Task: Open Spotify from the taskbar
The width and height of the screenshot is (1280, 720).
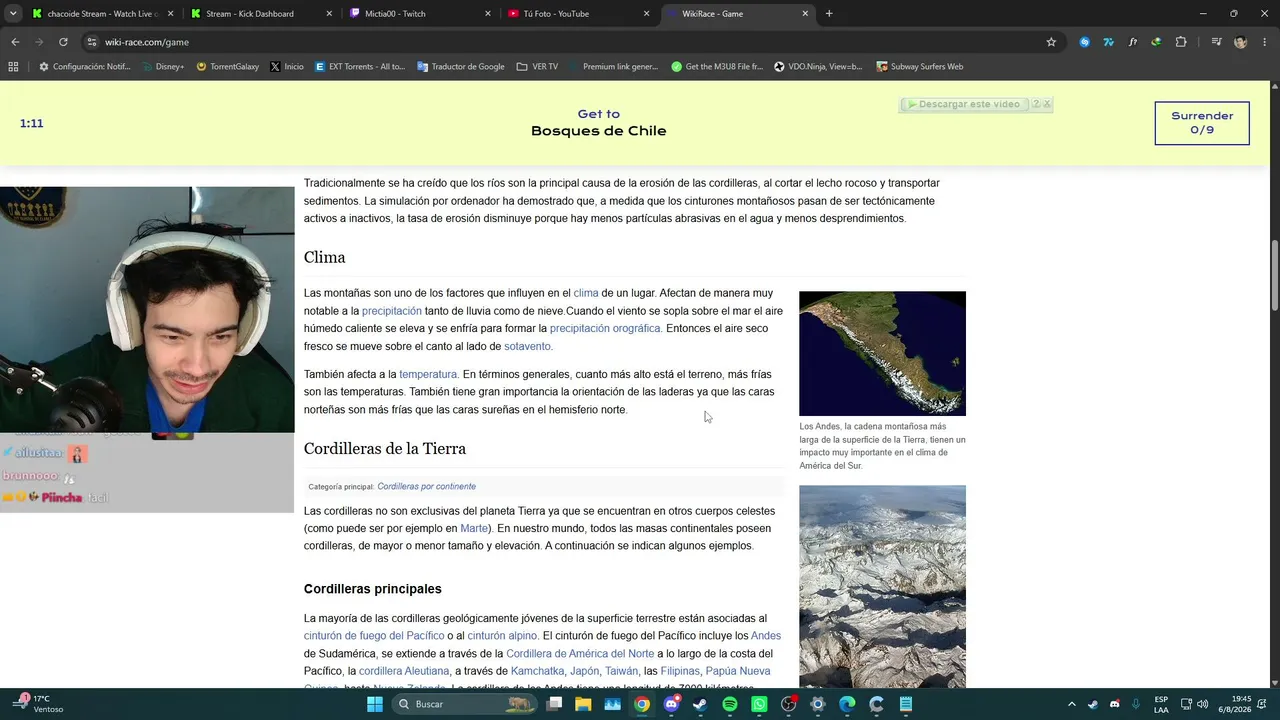Action: coord(730,704)
